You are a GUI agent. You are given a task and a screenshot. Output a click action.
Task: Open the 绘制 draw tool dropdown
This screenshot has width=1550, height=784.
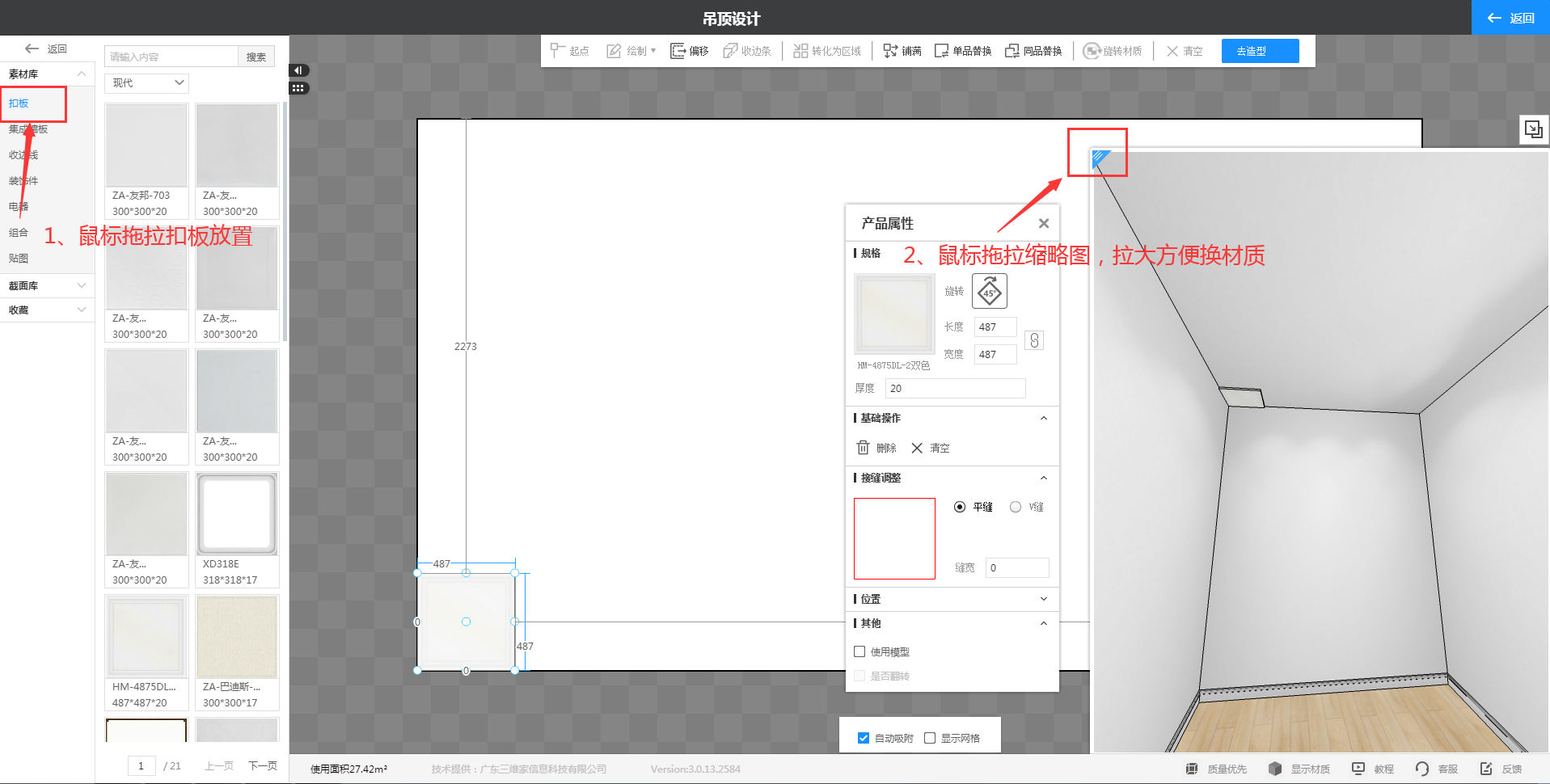point(631,51)
